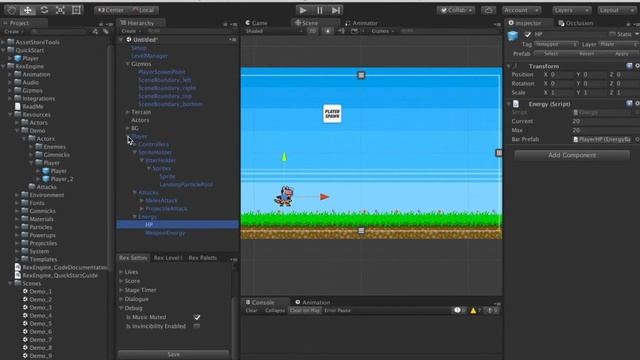This screenshot has height=360, width=640.
Task: Open the Occlusion tab
Action: (x=576, y=23)
